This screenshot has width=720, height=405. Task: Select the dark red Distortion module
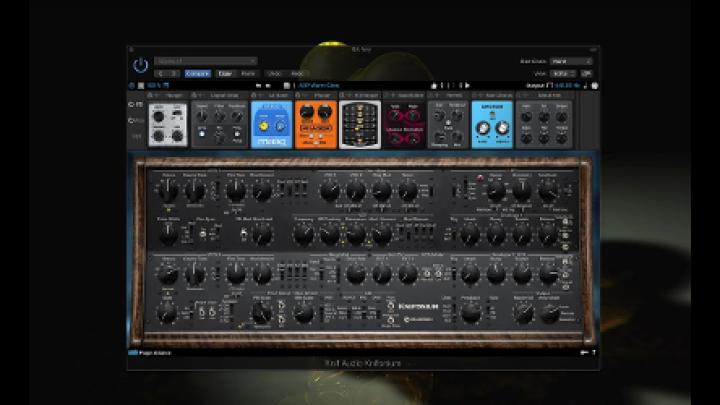[404, 124]
